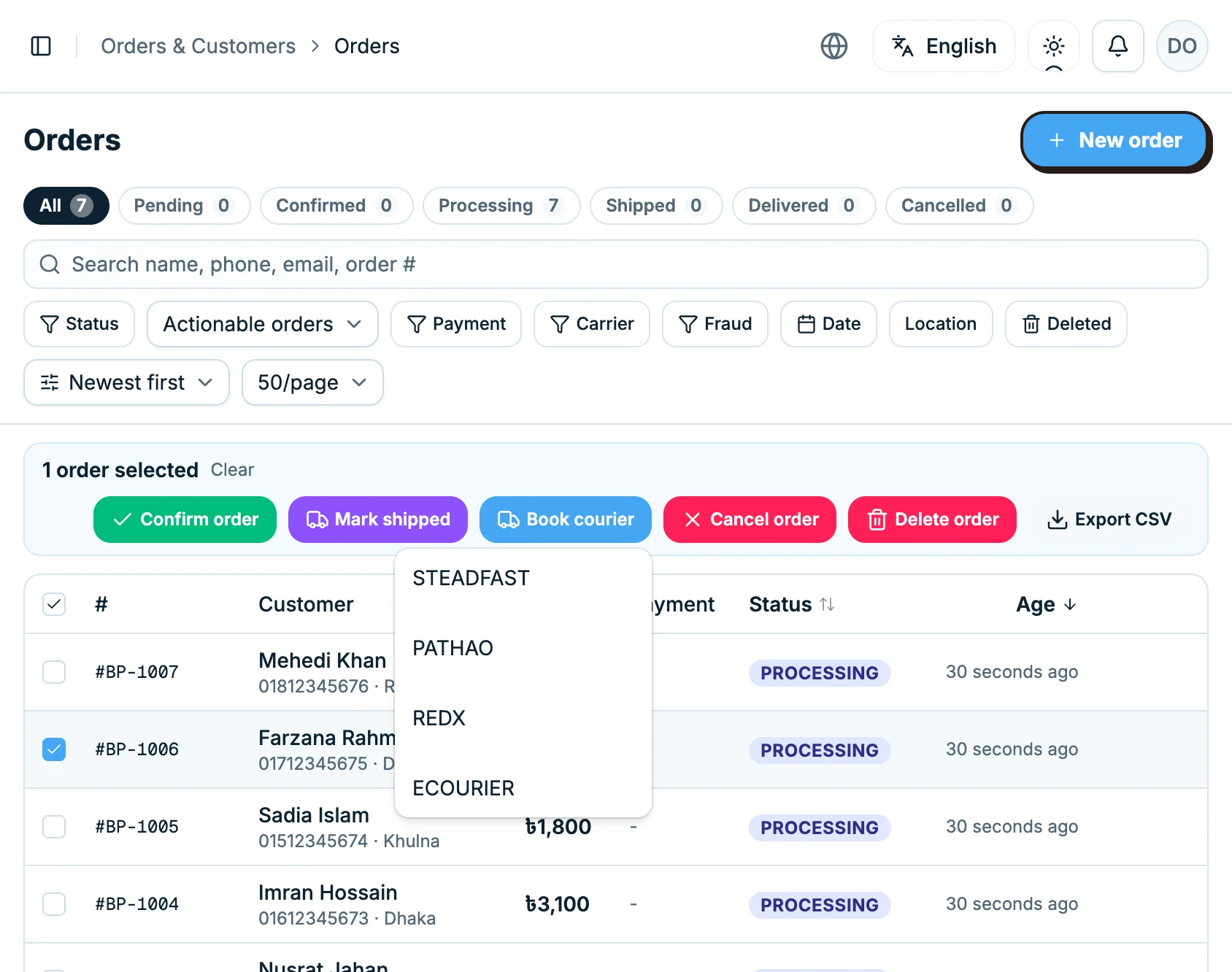The image size is (1232, 972).
Task: Focus the order search field
Action: (616, 264)
